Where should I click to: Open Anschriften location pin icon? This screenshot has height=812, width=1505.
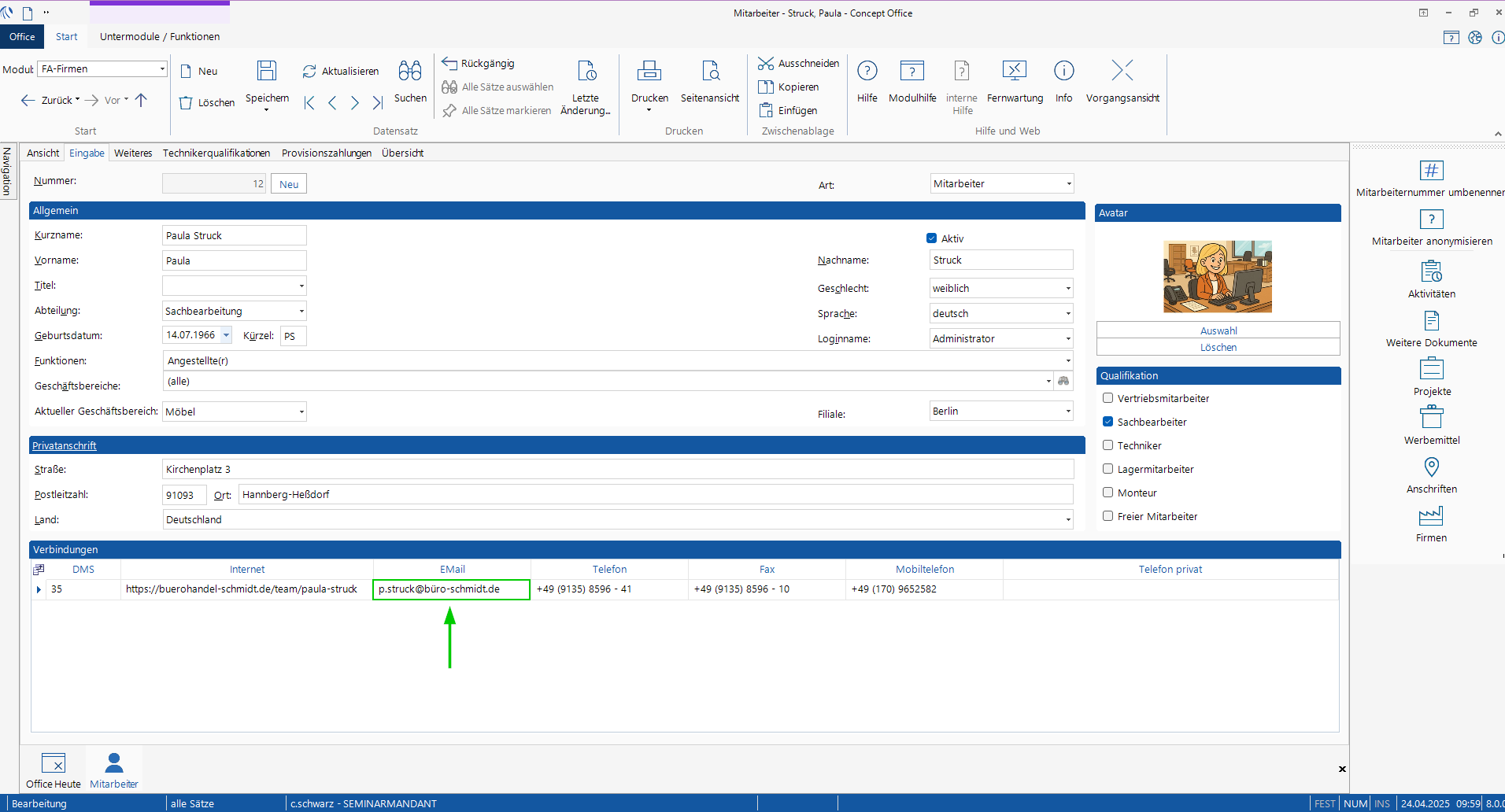tap(1431, 467)
